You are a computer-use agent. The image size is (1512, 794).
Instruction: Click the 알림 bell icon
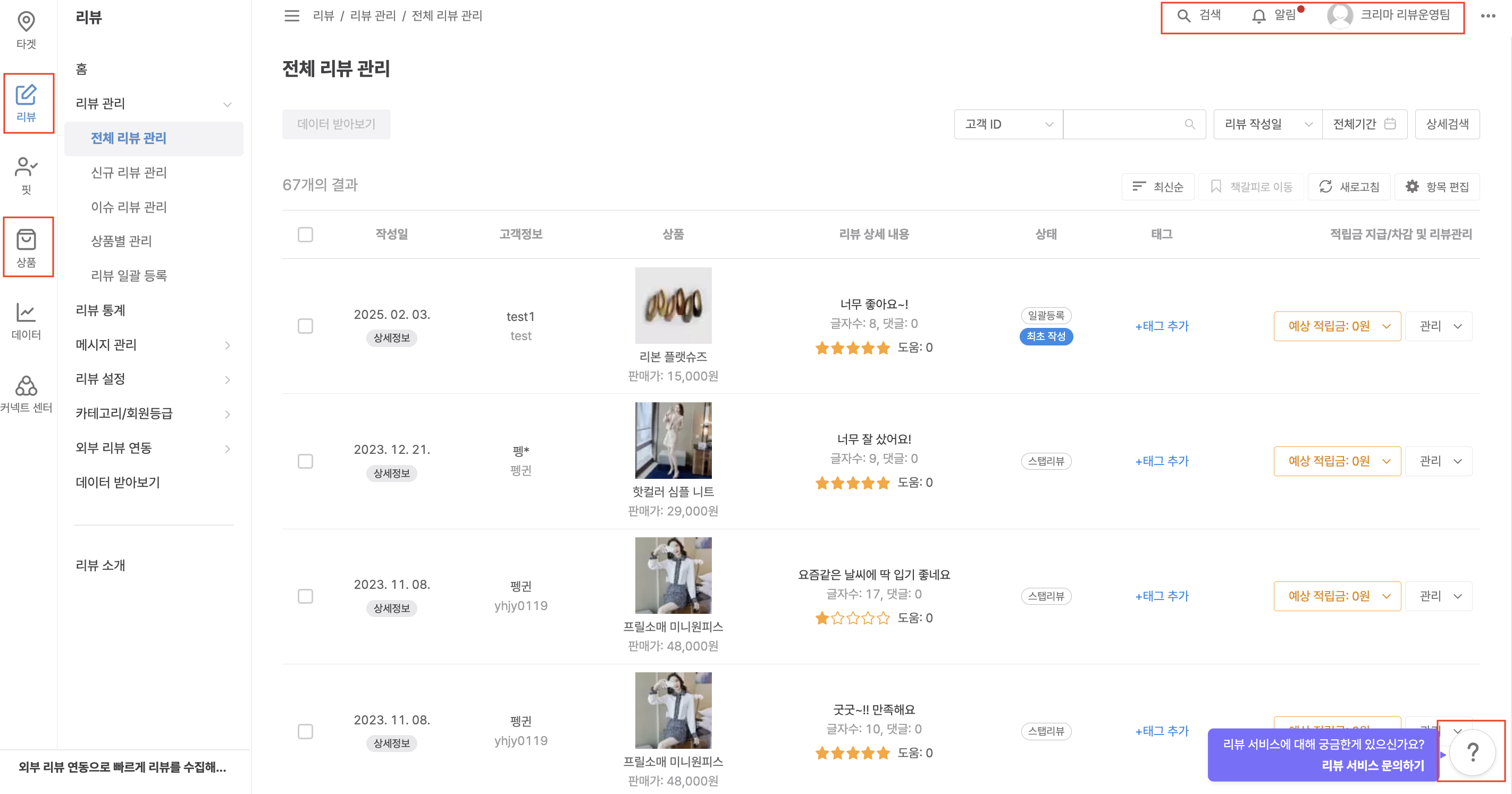point(1258,16)
